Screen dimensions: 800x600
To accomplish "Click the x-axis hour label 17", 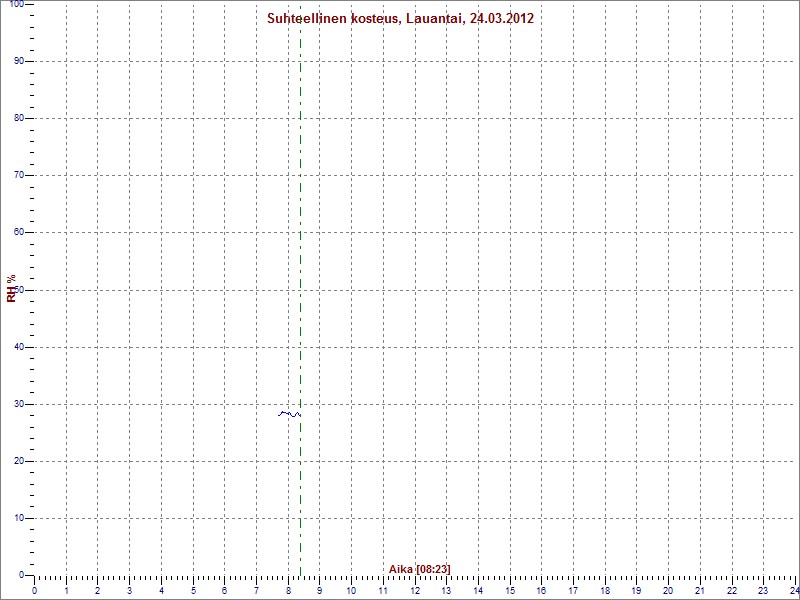I will [573, 591].
